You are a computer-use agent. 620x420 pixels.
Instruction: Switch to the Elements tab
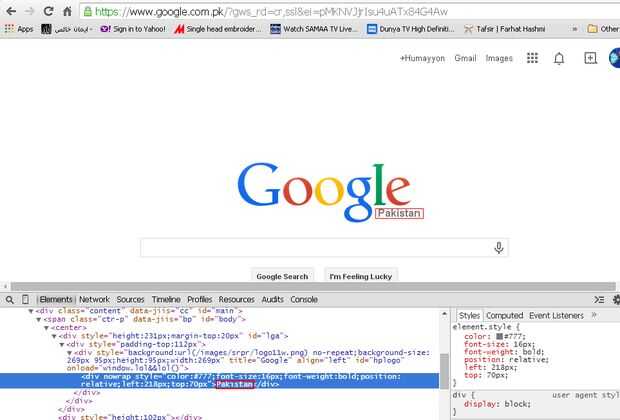coord(55,299)
